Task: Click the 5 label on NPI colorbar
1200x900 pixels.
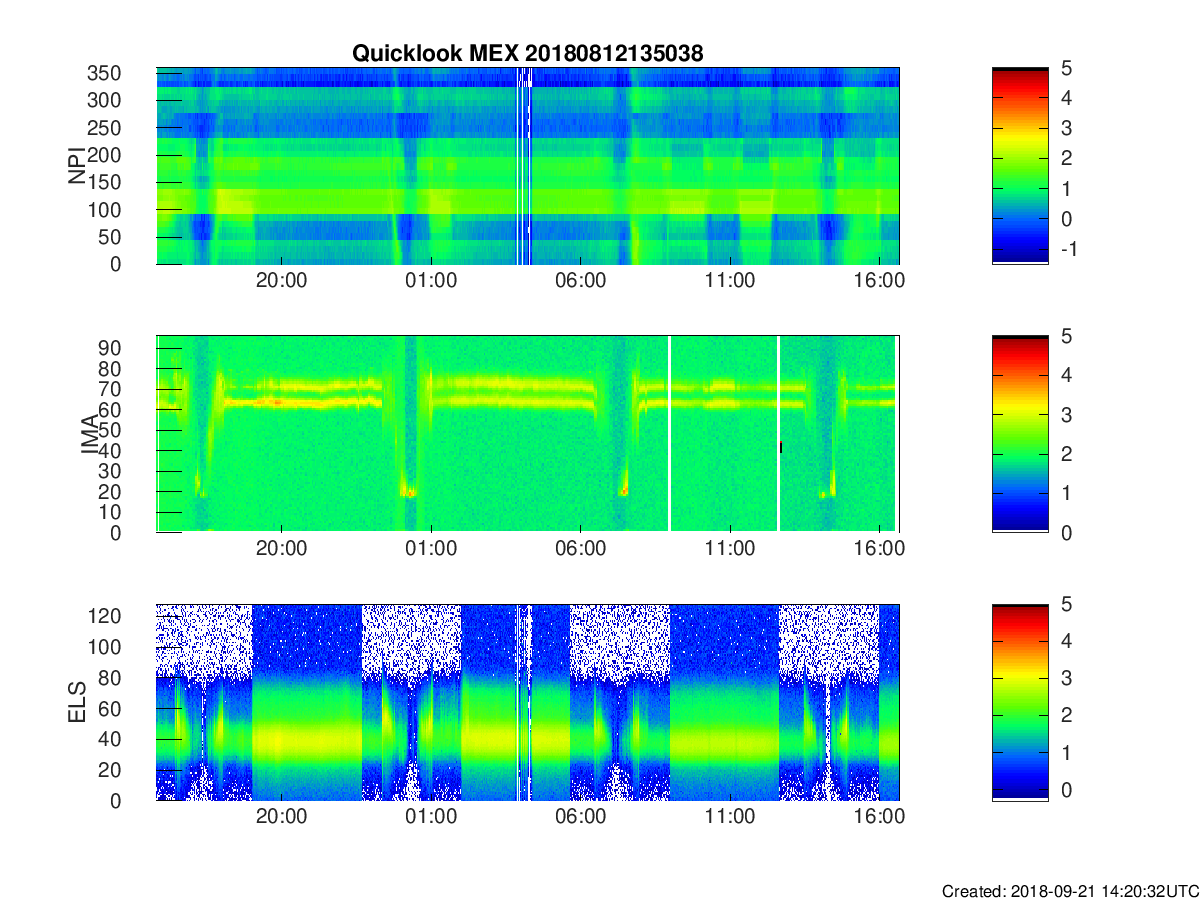Action: tap(1066, 68)
